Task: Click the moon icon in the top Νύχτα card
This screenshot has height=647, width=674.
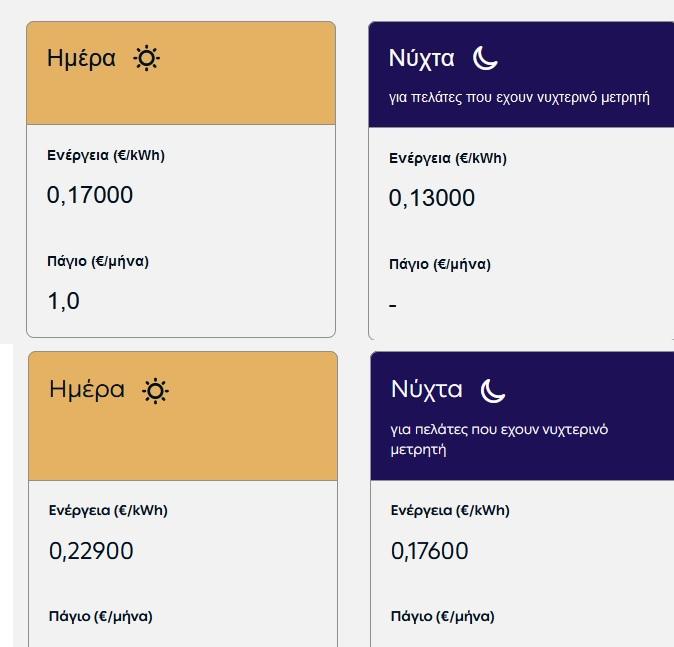Action: (485, 58)
